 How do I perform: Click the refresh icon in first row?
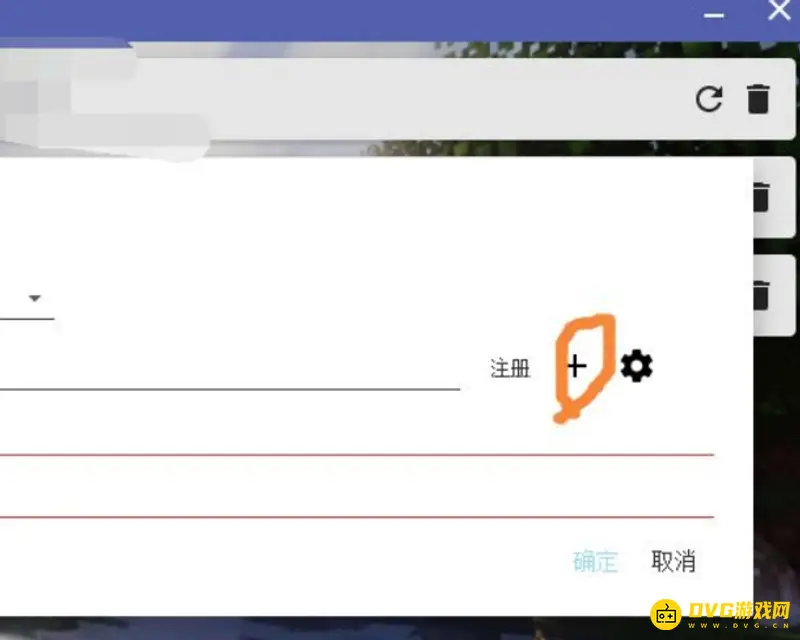click(709, 99)
